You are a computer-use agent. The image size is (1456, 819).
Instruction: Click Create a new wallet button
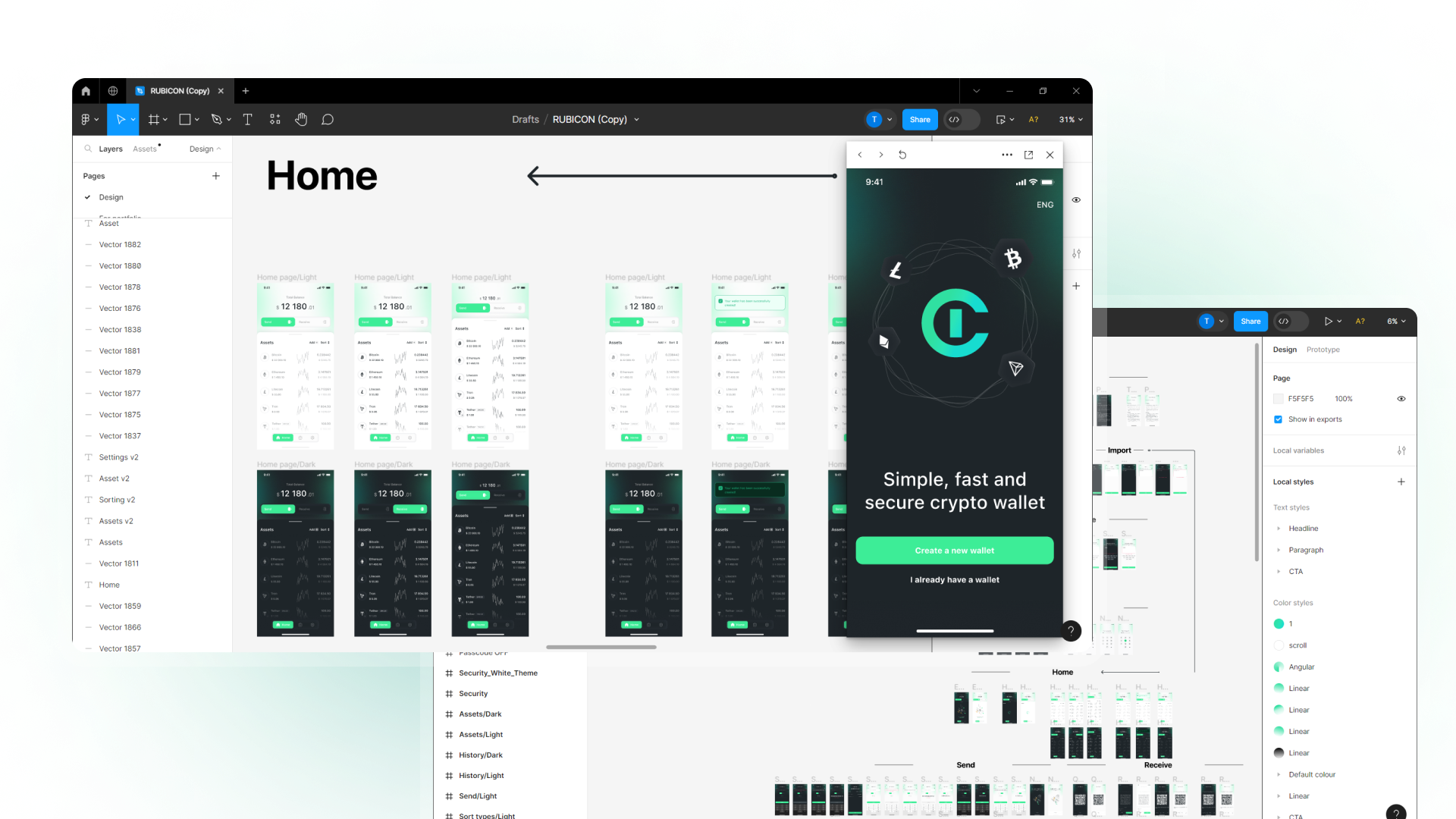[954, 549]
